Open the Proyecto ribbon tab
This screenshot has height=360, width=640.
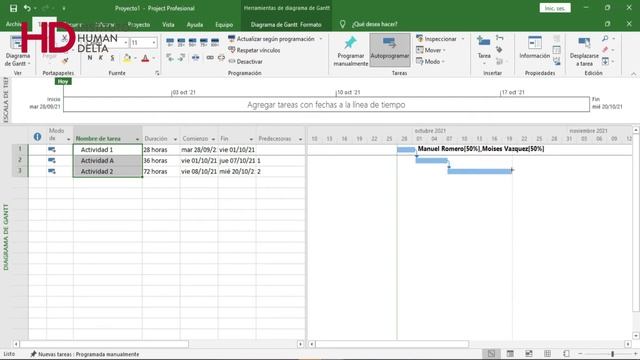click(x=139, y=24)
